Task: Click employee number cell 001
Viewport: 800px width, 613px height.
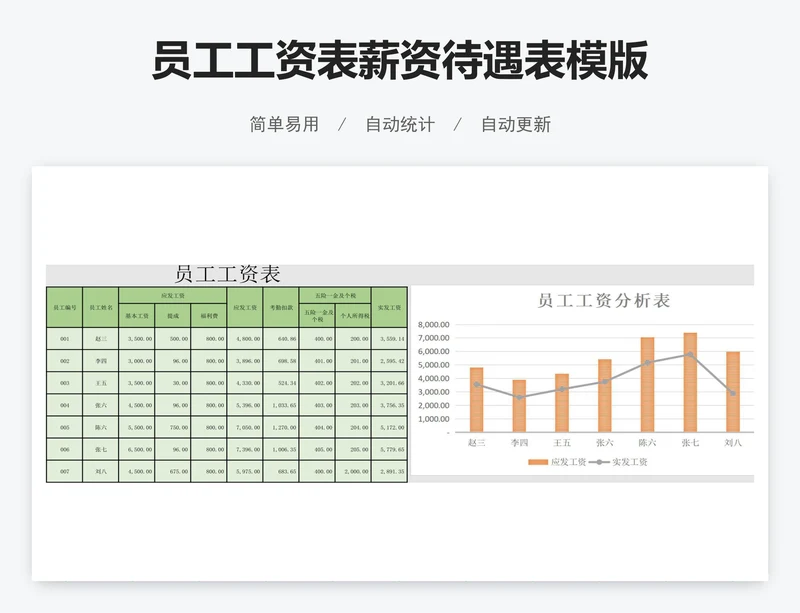Action: [x=65, y=339]
